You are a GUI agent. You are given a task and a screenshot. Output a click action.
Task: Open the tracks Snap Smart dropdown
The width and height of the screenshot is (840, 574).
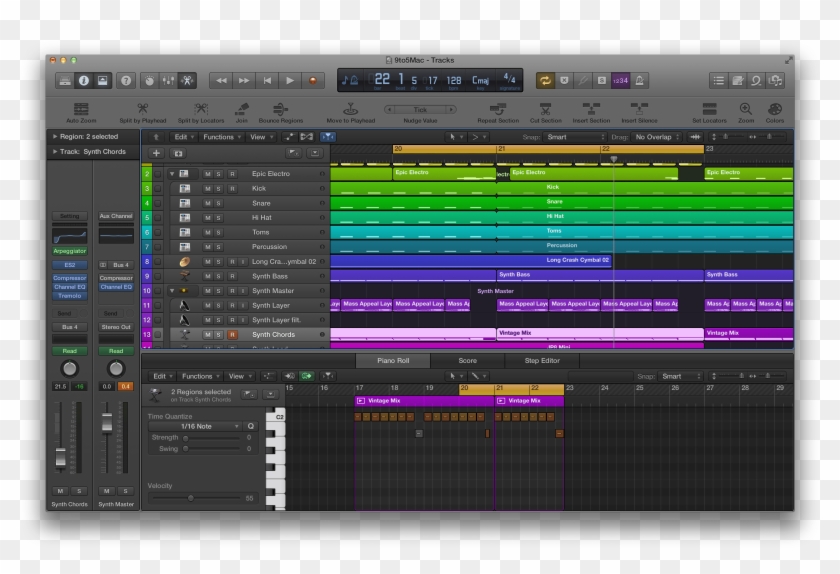pyautogui.click(x=575, y=137)
